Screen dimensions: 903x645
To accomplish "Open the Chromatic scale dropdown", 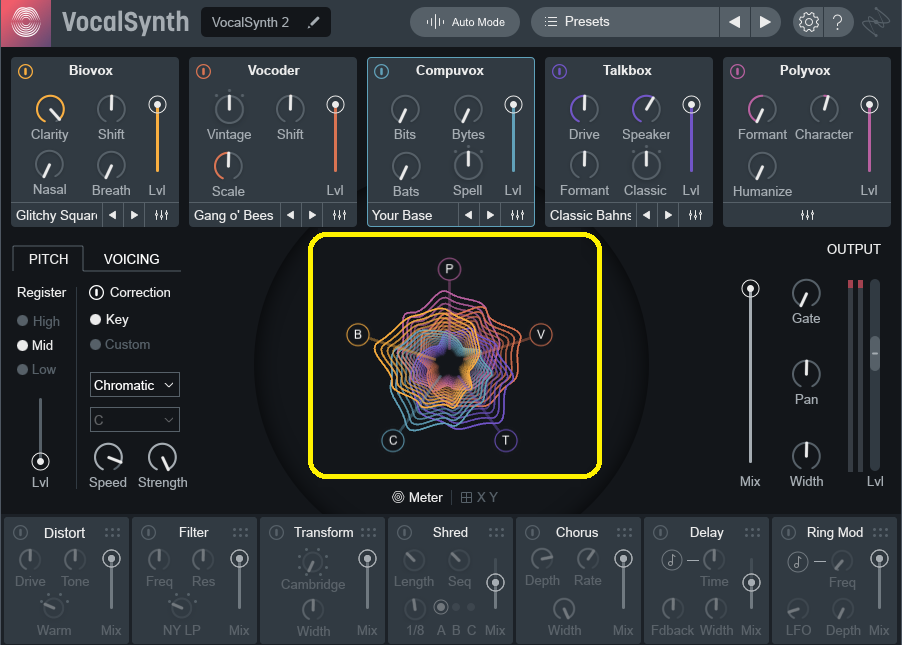I will (x=135, y=385).
